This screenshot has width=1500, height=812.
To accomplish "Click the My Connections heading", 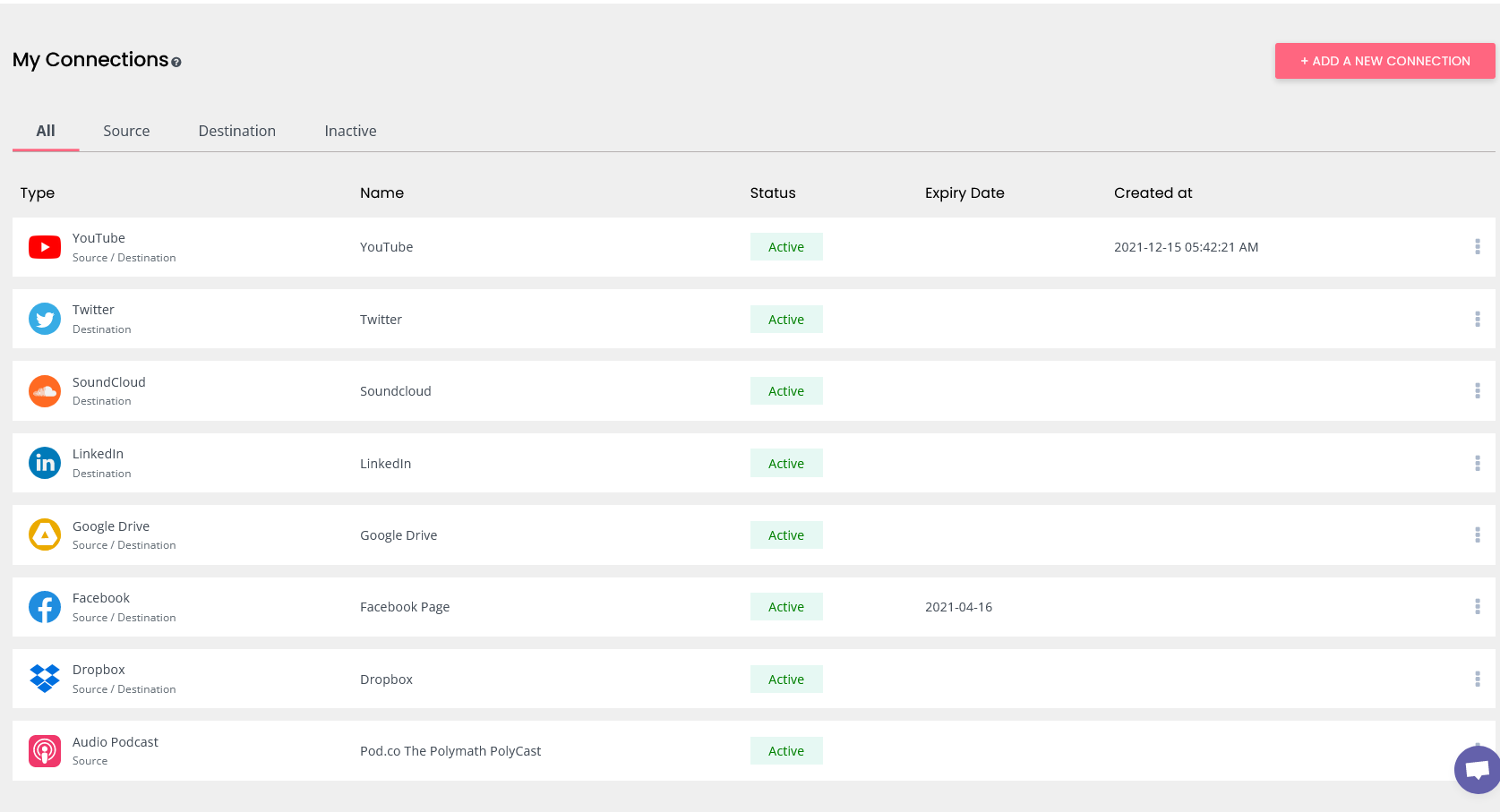I will tap(90, 60).
